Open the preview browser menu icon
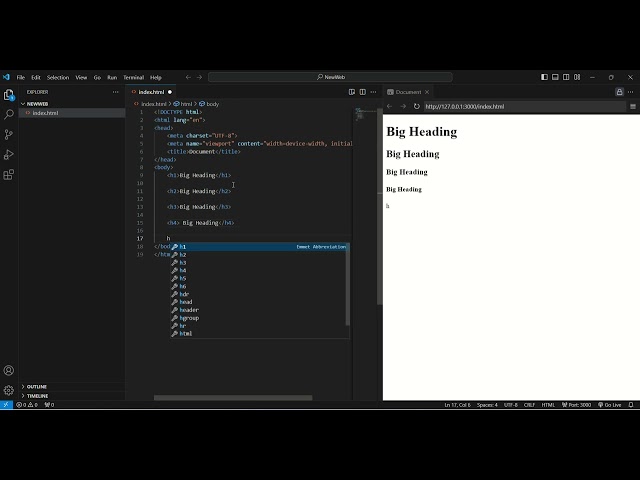Screen dimensions: 640x480 point(633,107)
